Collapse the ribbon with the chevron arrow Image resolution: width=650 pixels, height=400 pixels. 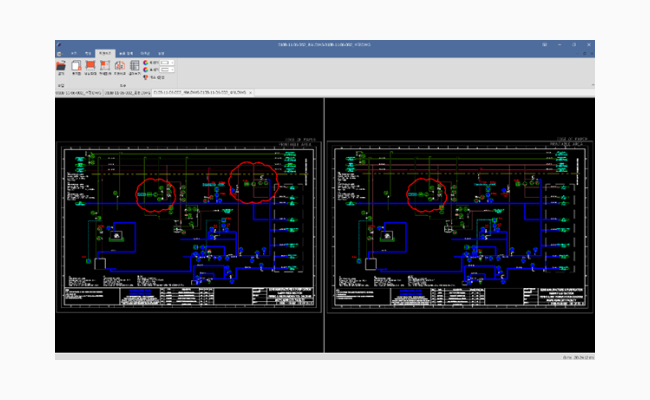(x=592, y=85)
